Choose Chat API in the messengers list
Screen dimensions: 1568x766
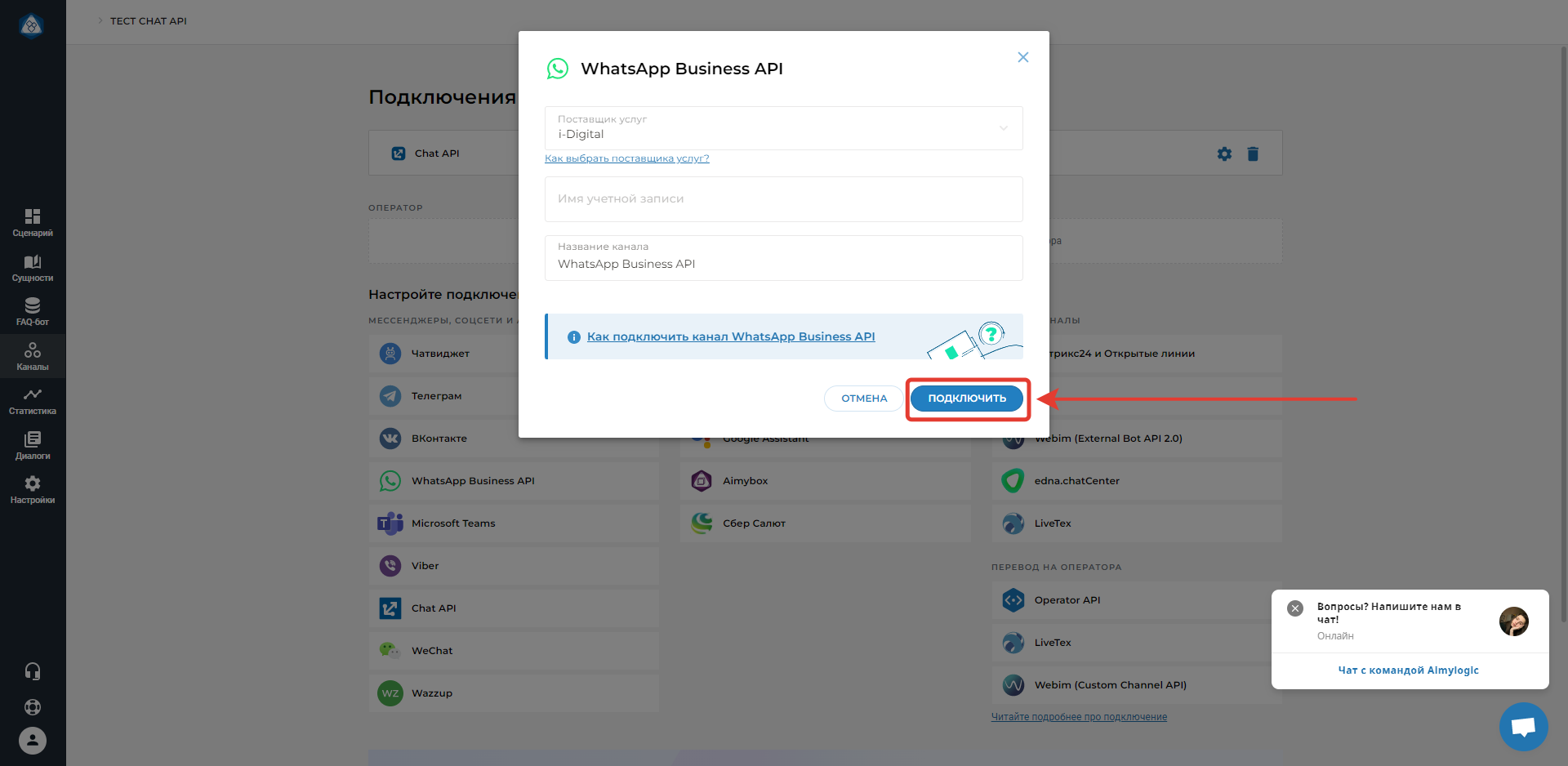(514, 608)
